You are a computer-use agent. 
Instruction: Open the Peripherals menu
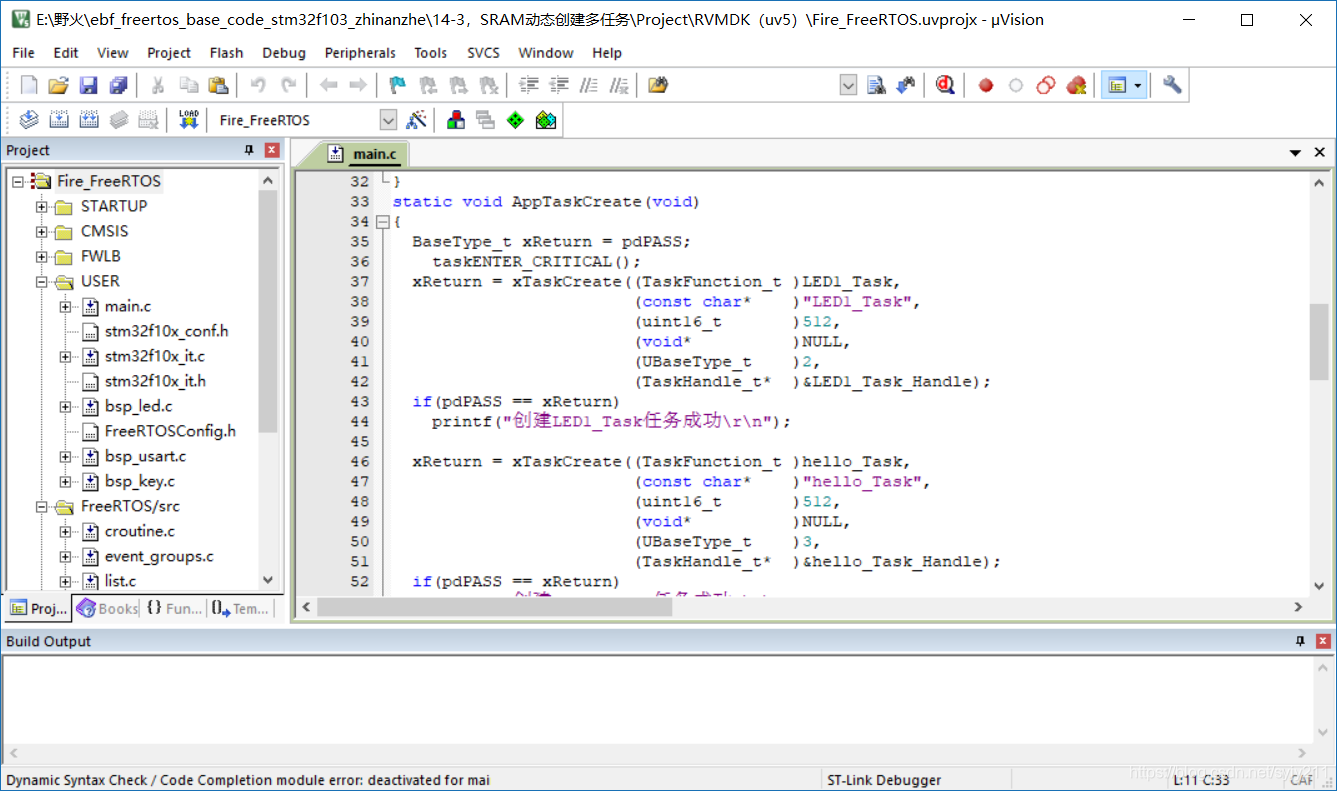pyautogui.click(x=360, y=53)
